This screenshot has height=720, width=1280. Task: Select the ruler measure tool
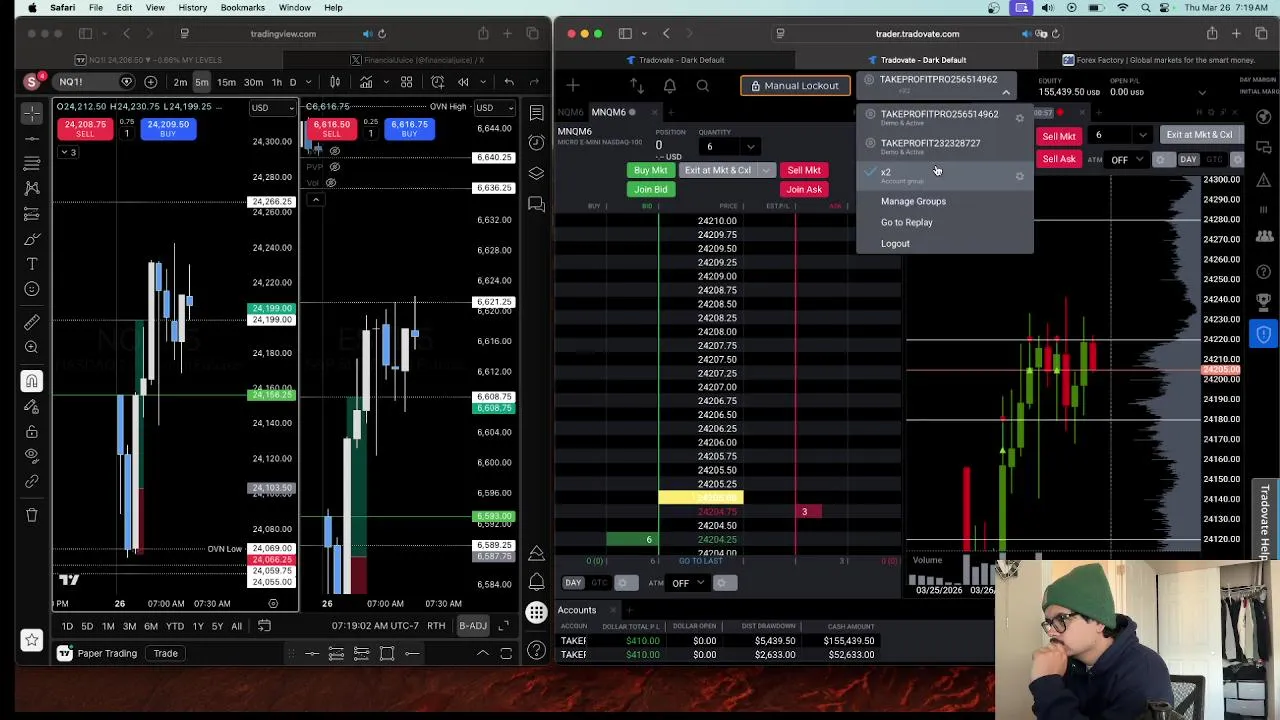(32, 322)
